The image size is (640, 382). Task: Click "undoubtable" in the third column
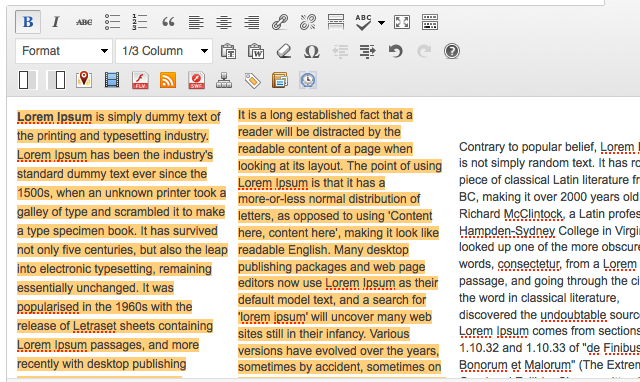[x=573, y=315]
